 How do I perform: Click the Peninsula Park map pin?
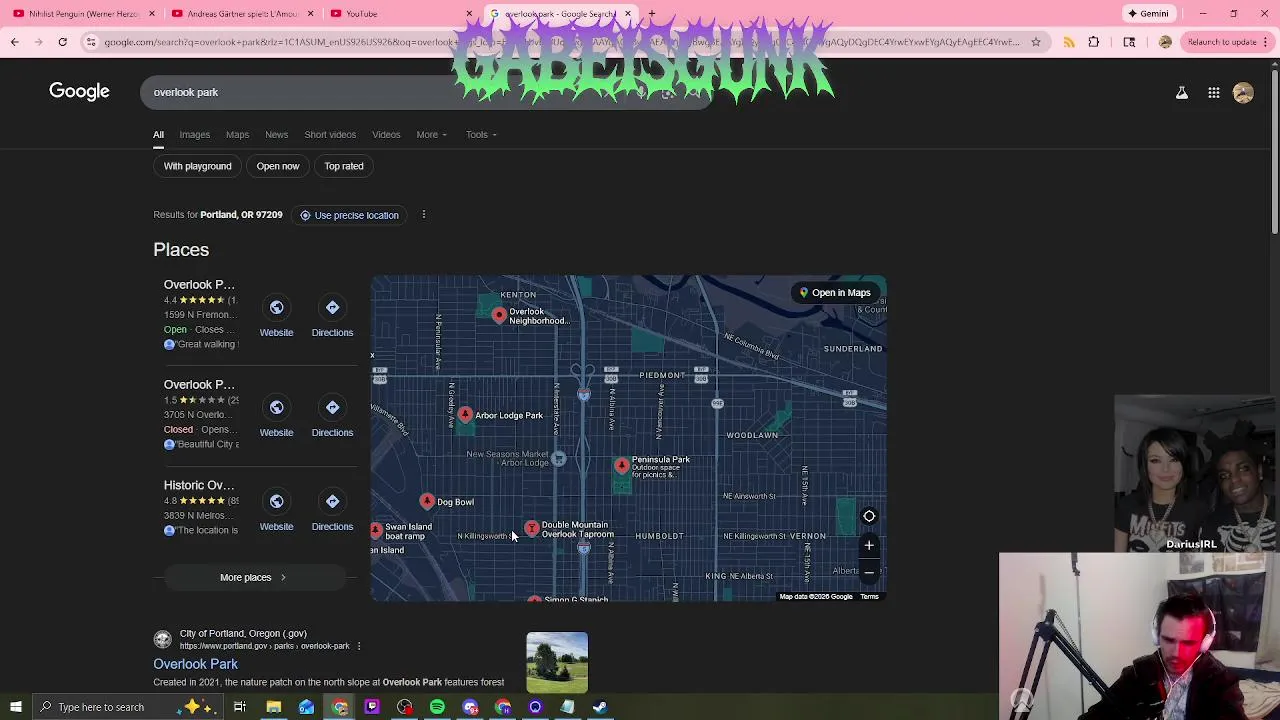click(x=622, y=465)
